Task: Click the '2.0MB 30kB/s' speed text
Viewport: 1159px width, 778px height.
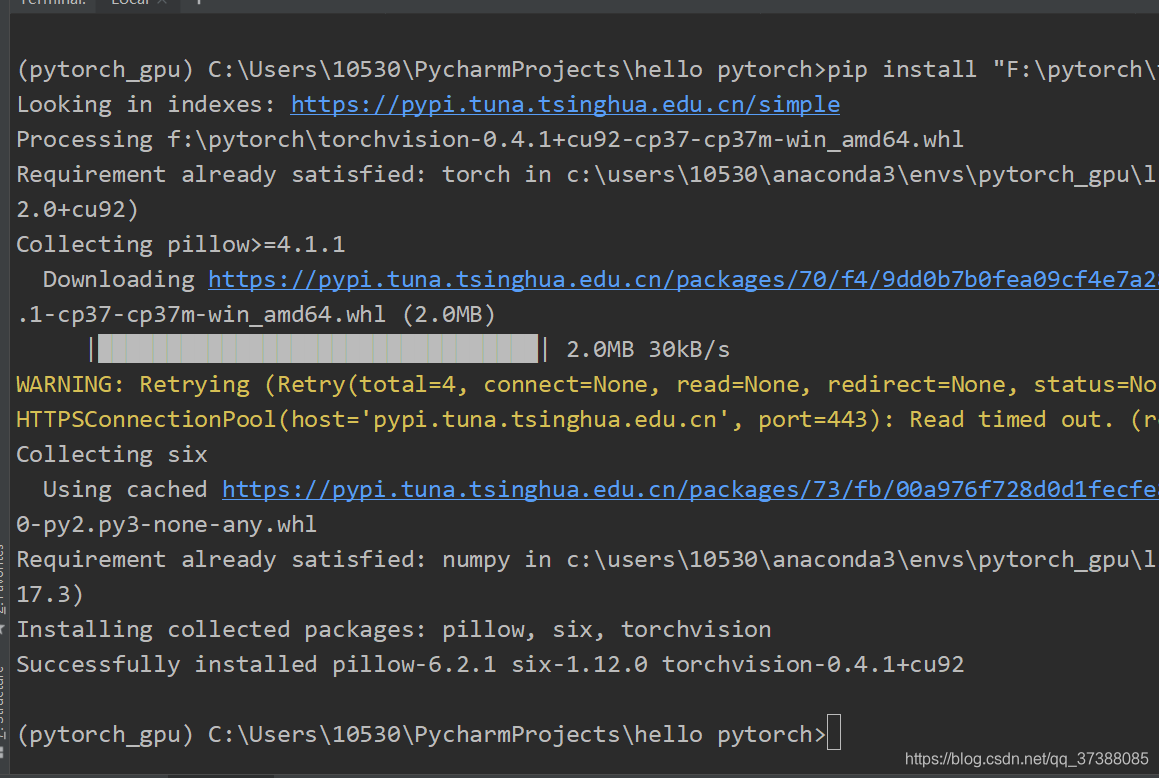Action: tap(648, 349)
